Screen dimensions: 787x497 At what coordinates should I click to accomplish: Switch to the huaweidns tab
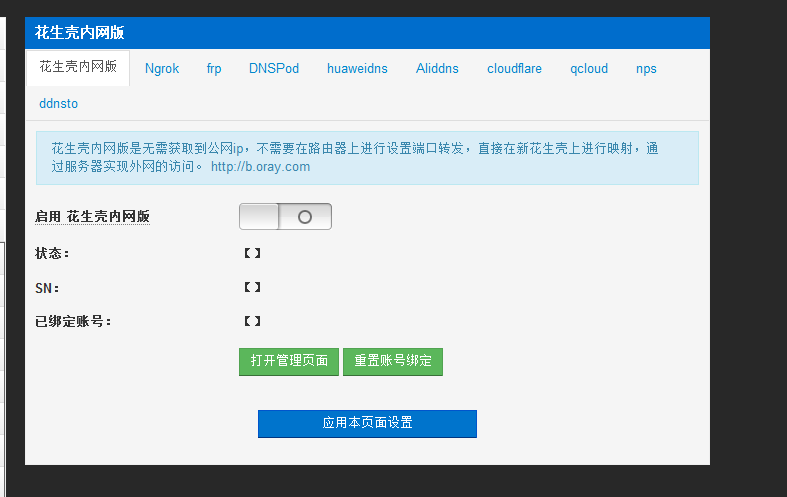pyautogui.click(x=357, y=68)
